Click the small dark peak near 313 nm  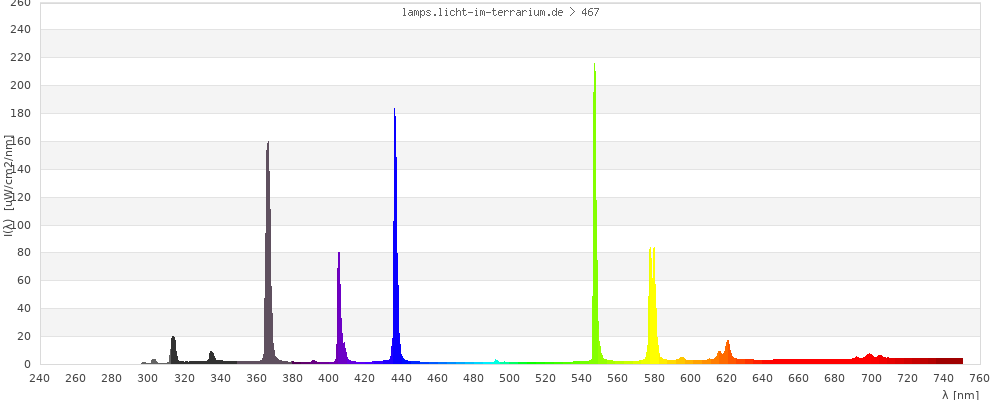pos(173,350)
